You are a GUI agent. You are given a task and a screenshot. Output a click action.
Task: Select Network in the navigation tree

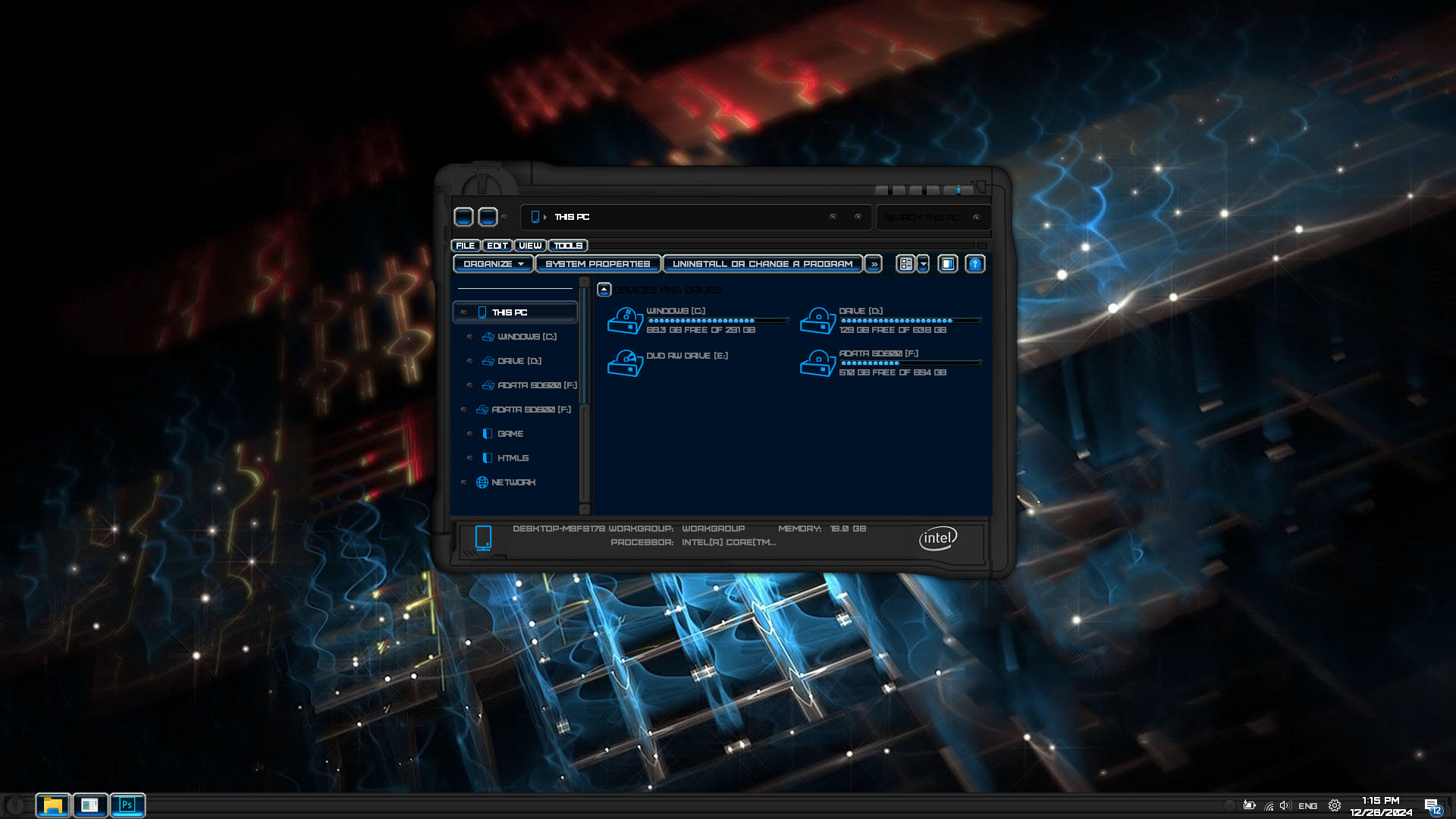(513, 482)
